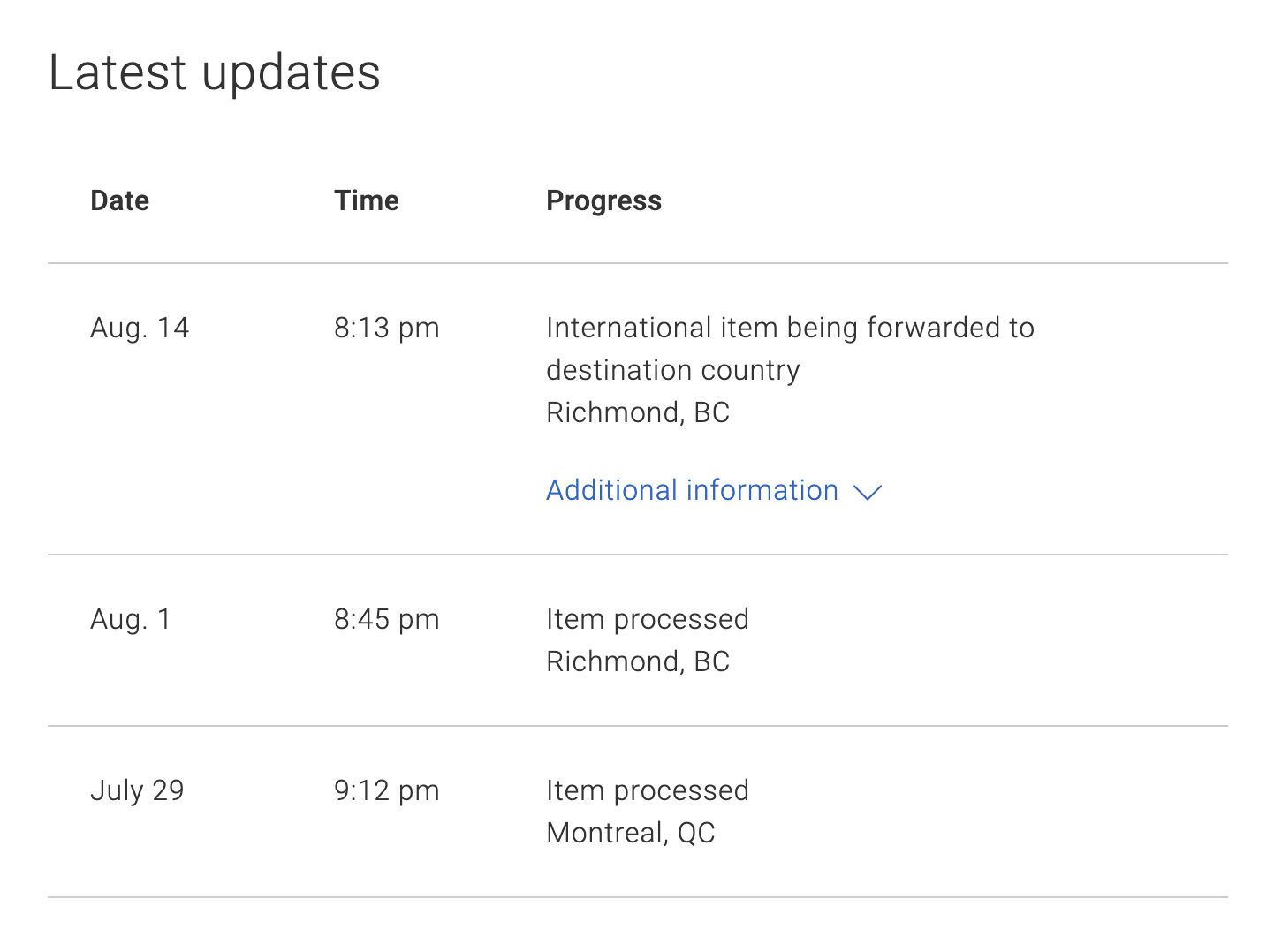Image resolution: width=1274 pixels, height=952 pixels.
Task: Click Richmond, BC in Aug. 1 row
Action: pos(638,661)
